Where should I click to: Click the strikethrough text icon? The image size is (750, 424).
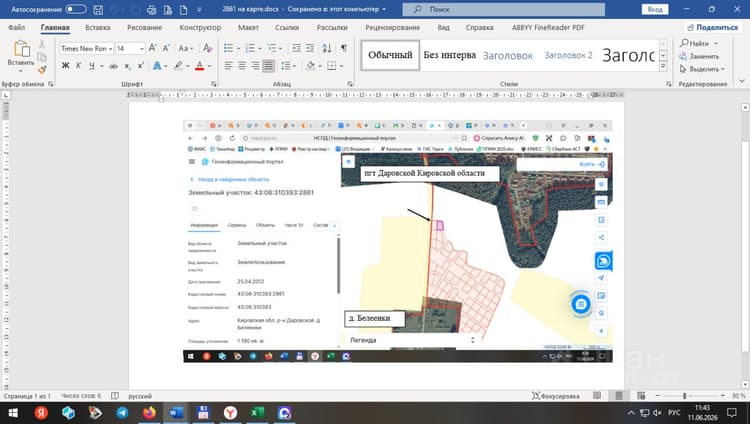pyautogui.click(x=113, y=66)
